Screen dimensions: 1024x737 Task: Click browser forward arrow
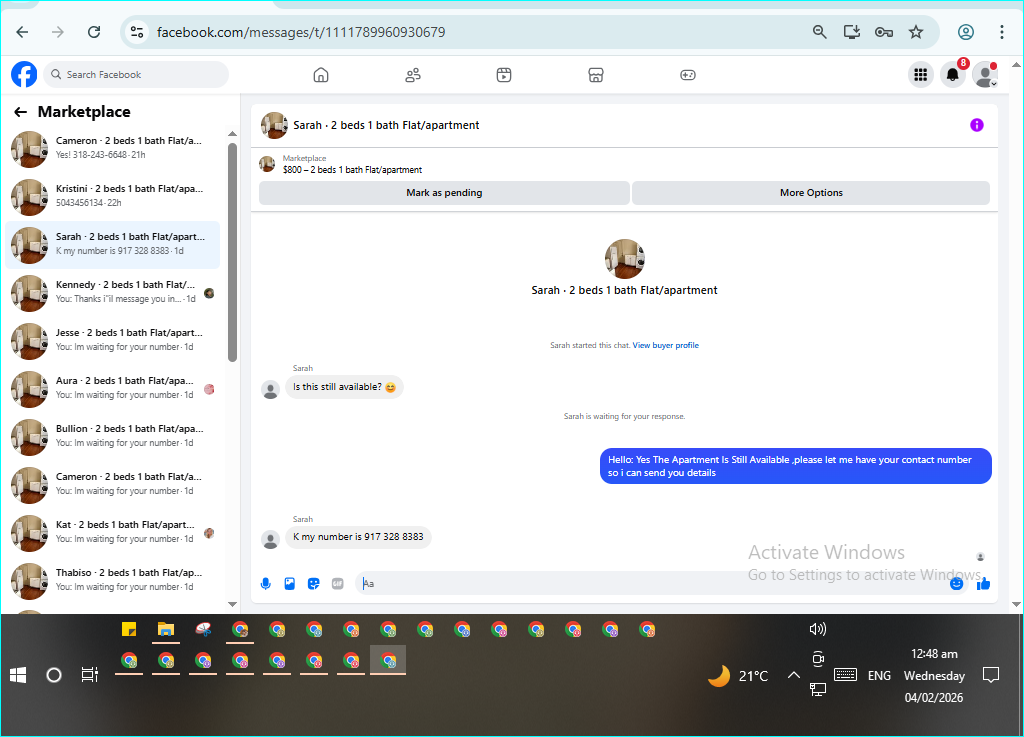tap(58, 32)
